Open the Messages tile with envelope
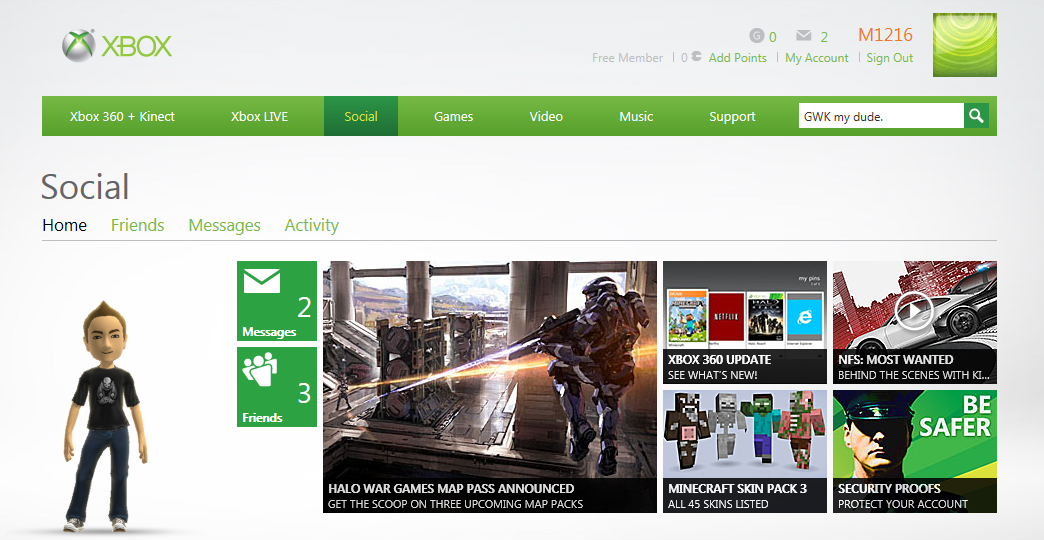Screen dimensions: 1044x540 pyautogui.click(x=277, y=301)
